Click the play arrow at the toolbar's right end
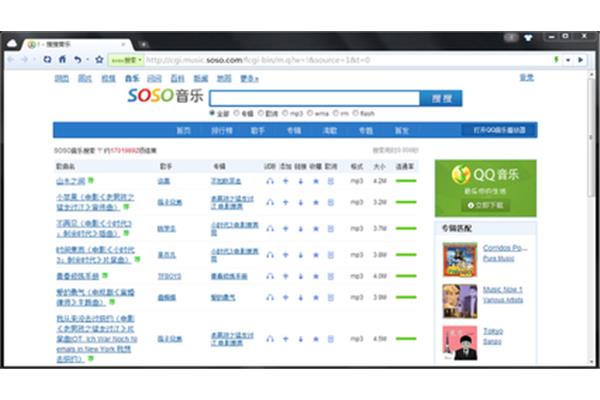The width and height of the screenshot is (600, 400). click(580, 60)
